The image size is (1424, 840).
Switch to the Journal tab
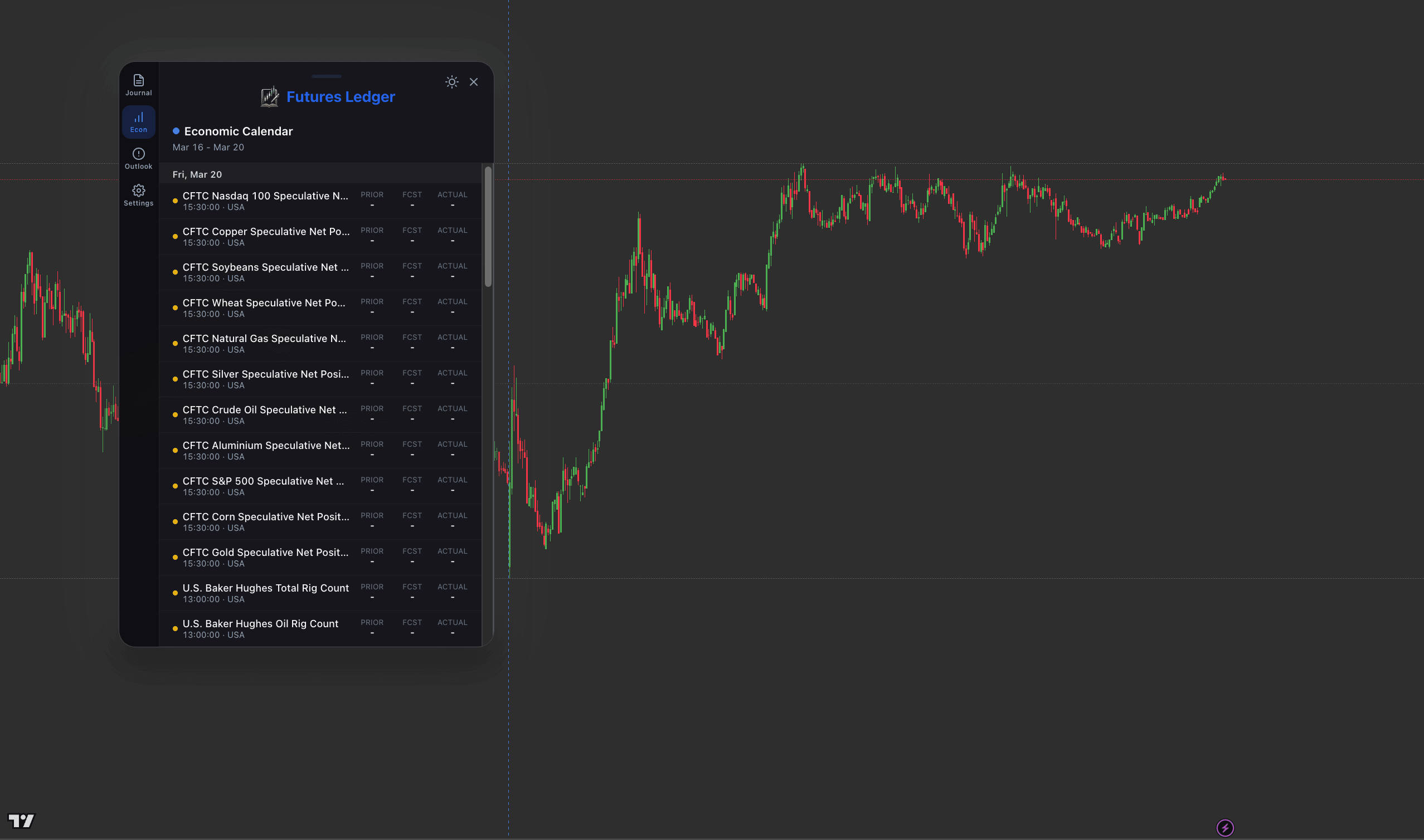pos(138,85)
